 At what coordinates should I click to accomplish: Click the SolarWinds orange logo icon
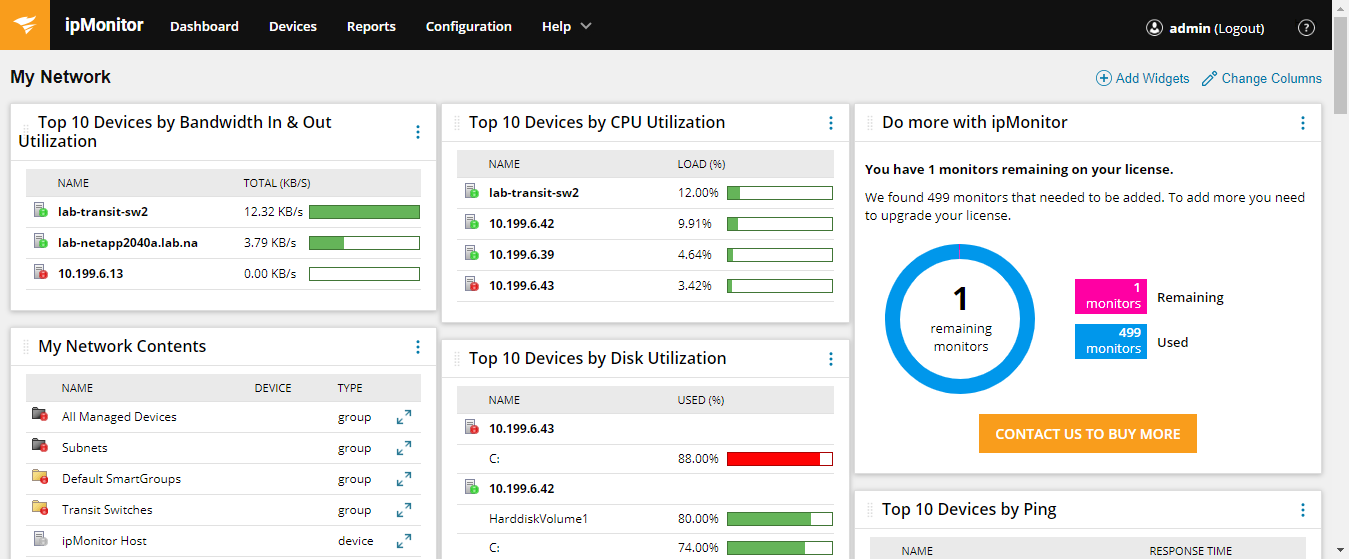[x=25, y=25]
